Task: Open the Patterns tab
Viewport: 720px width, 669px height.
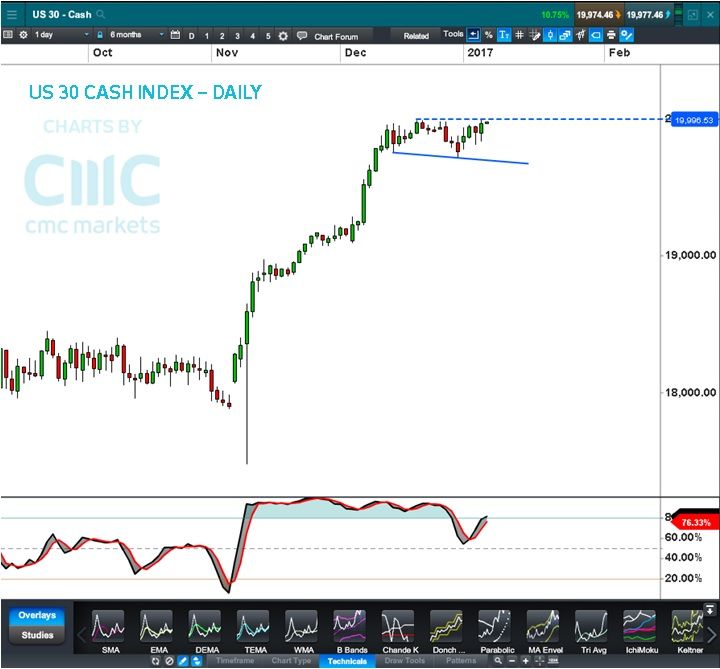Action: (461, 660)
